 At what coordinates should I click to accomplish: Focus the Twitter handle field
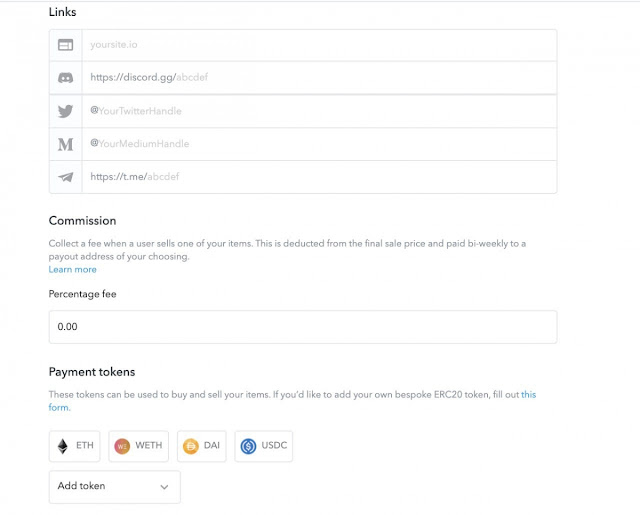[x=319, y=111]
